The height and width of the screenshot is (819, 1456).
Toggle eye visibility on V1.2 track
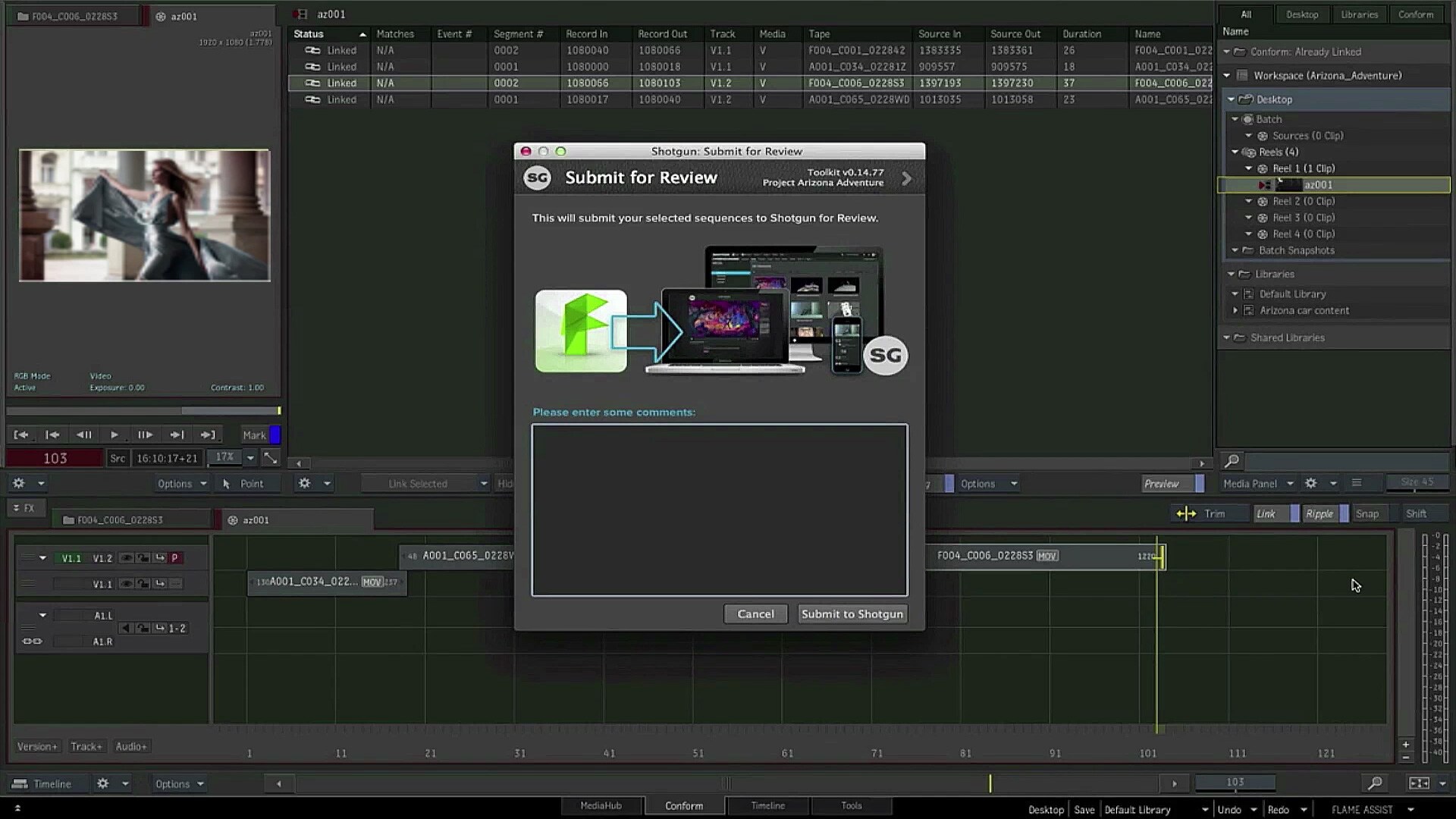127,558
